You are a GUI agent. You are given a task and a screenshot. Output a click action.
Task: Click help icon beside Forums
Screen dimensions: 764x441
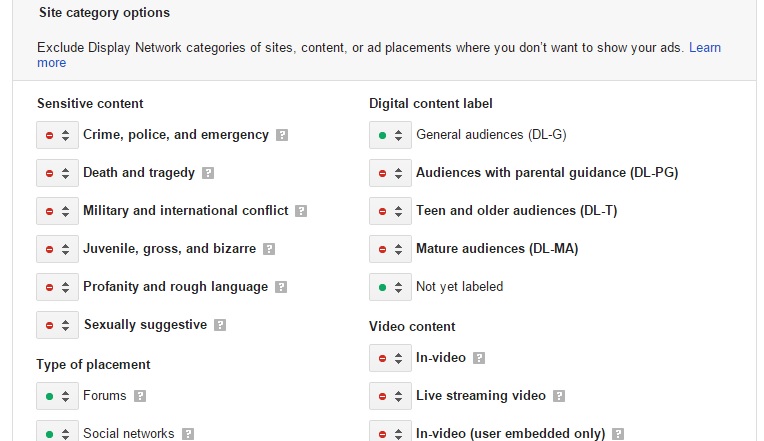140,396
